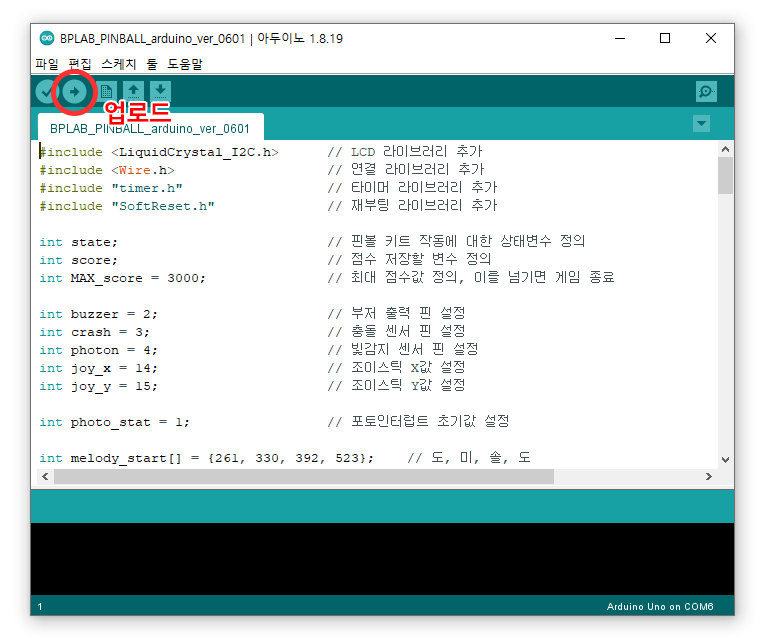Click the code line "int state;"

pyautogui.click(x=79, y=242)
